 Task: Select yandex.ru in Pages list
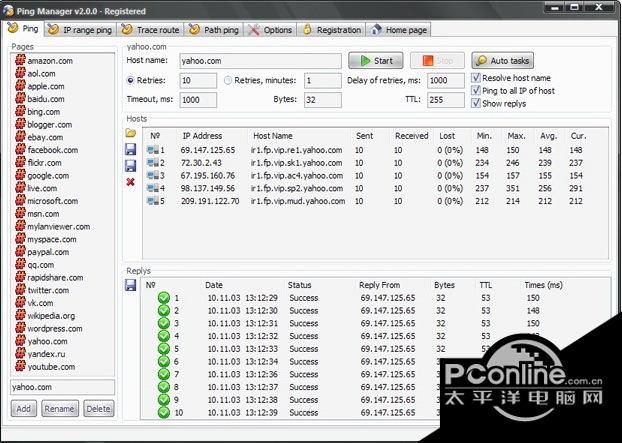46,354
